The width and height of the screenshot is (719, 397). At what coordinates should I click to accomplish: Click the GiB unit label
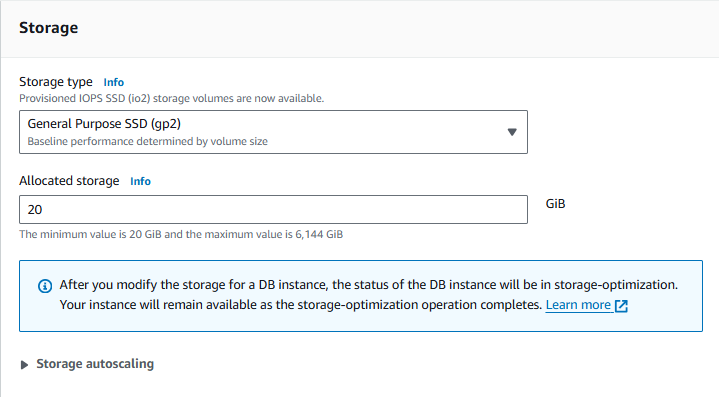pyautogui.click(x=555, y=204)
